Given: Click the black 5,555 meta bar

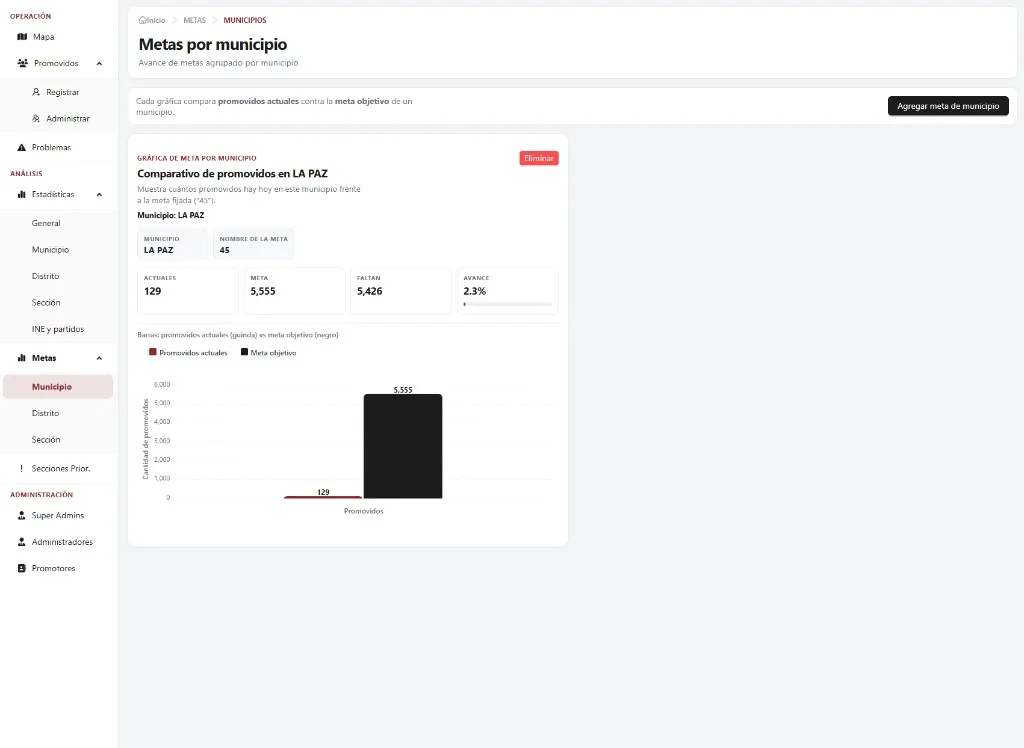Looking at the screenshot, I should pos(403,446).
